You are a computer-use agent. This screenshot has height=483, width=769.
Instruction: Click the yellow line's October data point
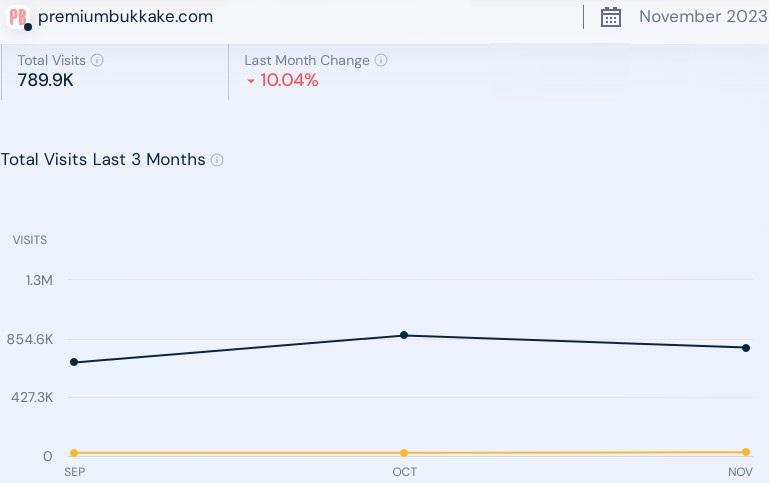coord(404,453)
